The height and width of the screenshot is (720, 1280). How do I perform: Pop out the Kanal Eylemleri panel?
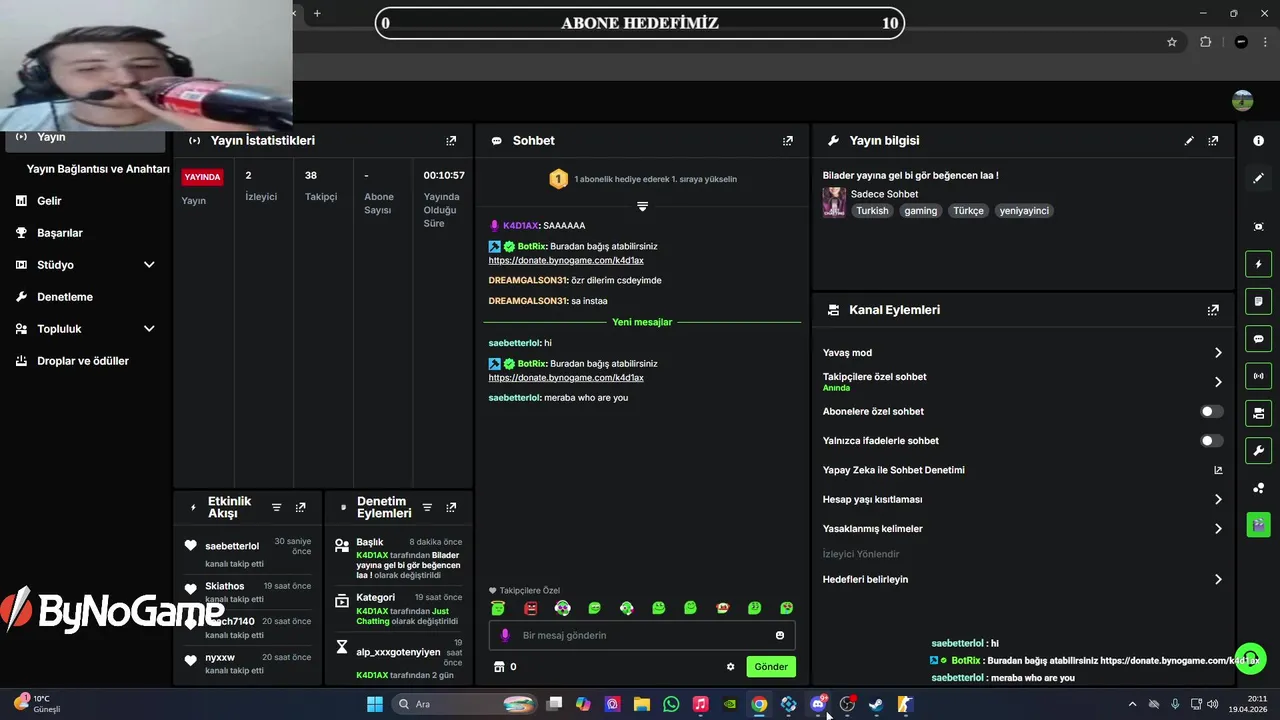point(1213,310)
